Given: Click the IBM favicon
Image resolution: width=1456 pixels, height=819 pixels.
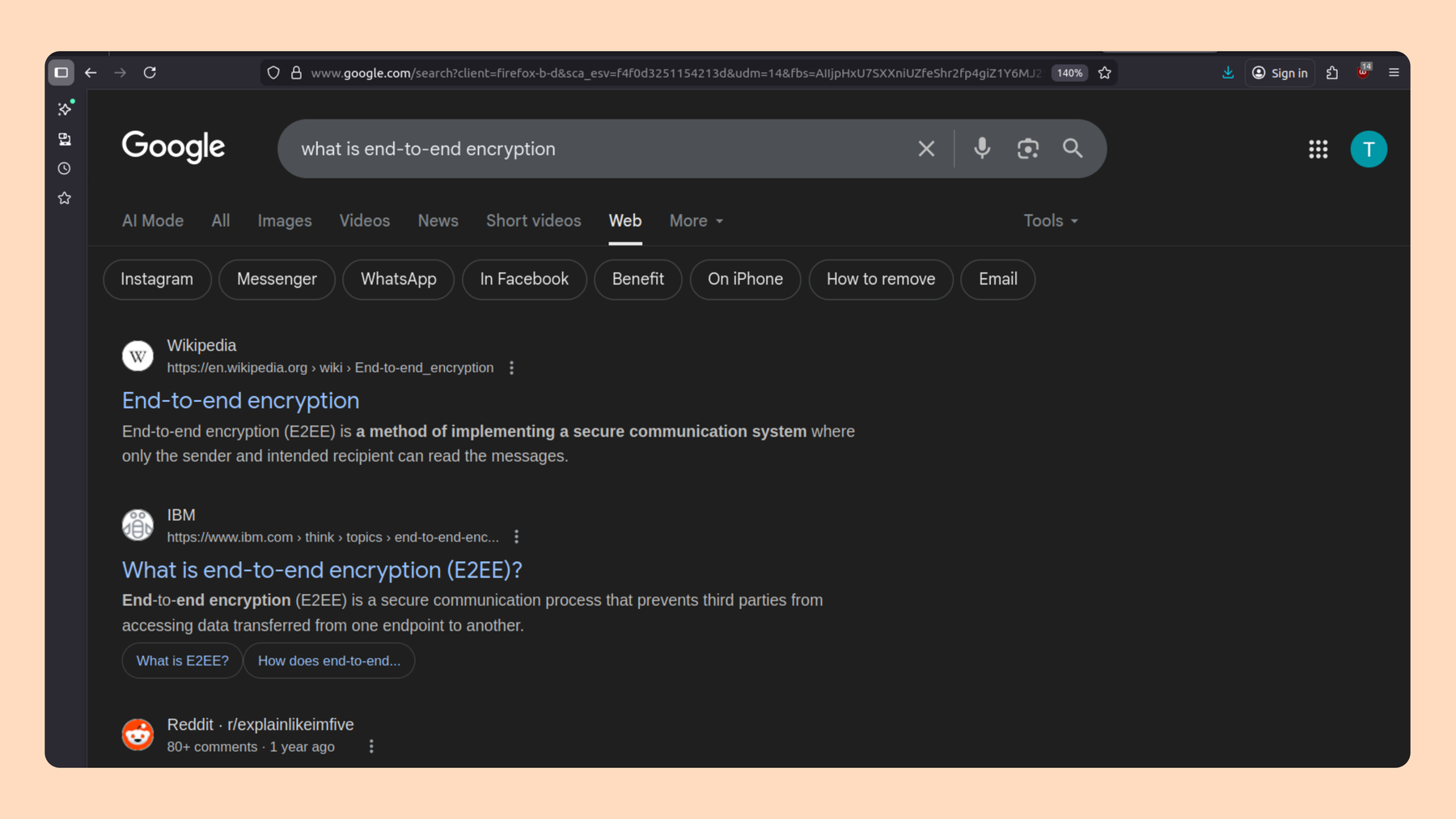Looking at the screenshot, I should [x=138, y=526].
